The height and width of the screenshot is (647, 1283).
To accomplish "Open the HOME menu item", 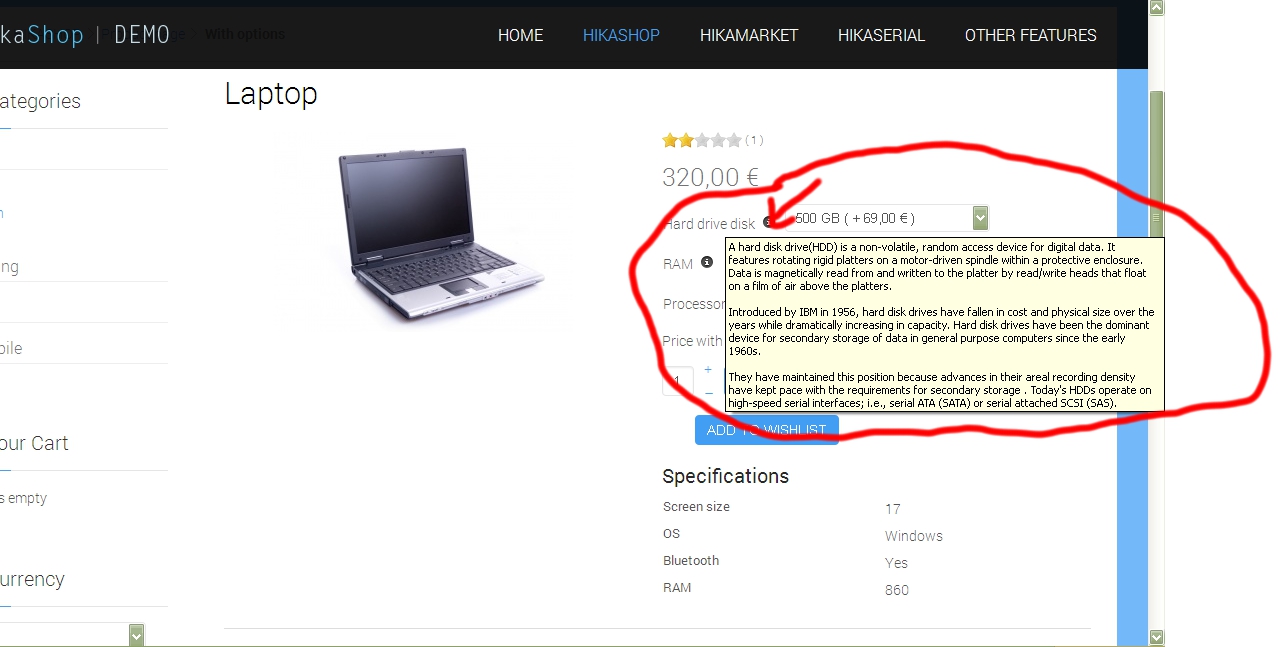I will [x=520, y=35].
